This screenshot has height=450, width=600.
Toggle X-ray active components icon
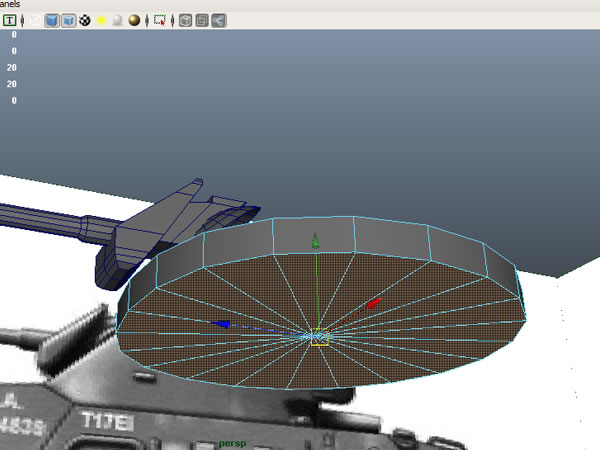point(202,20)
